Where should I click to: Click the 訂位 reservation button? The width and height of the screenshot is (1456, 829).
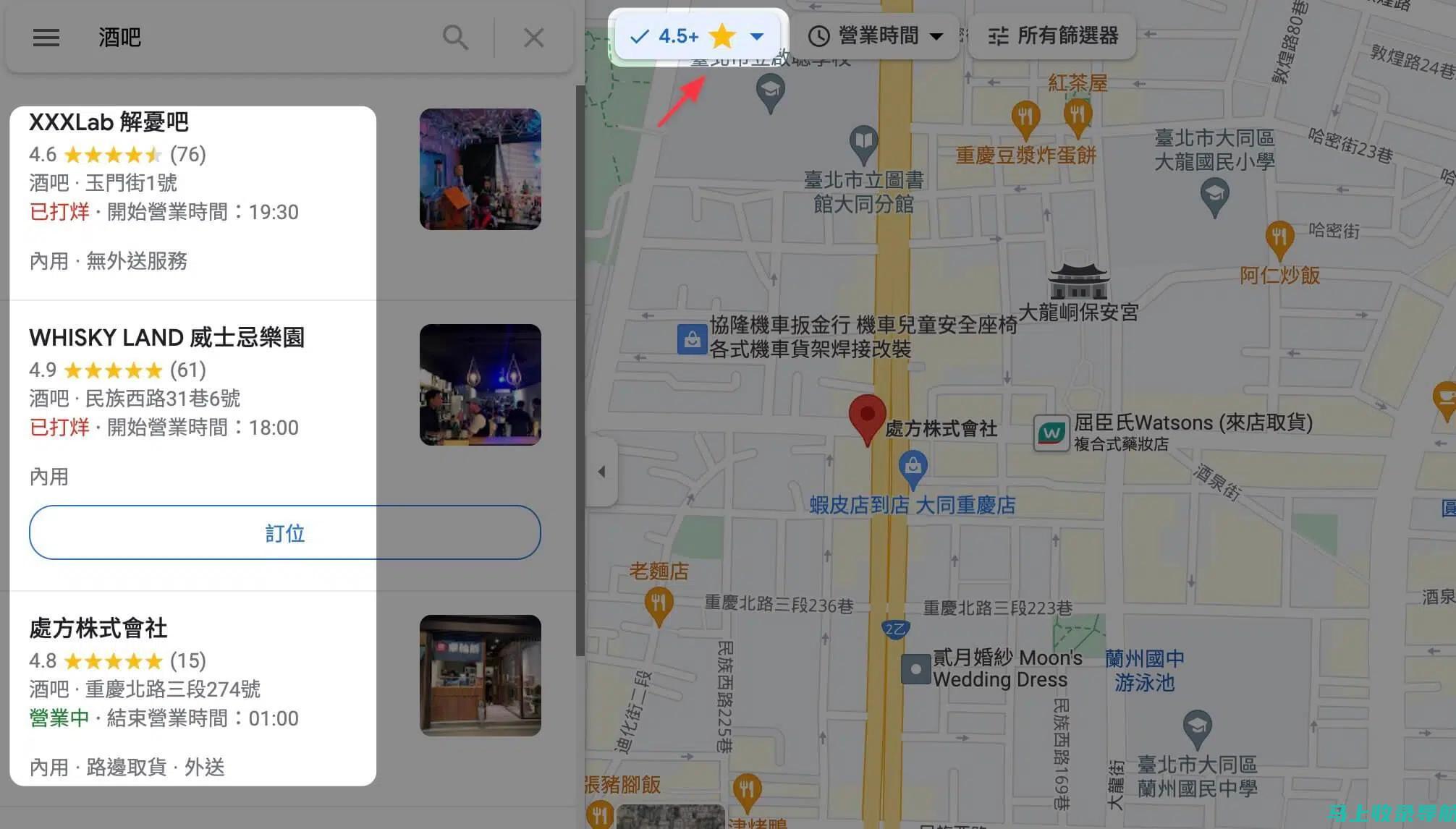click(284, 532)
